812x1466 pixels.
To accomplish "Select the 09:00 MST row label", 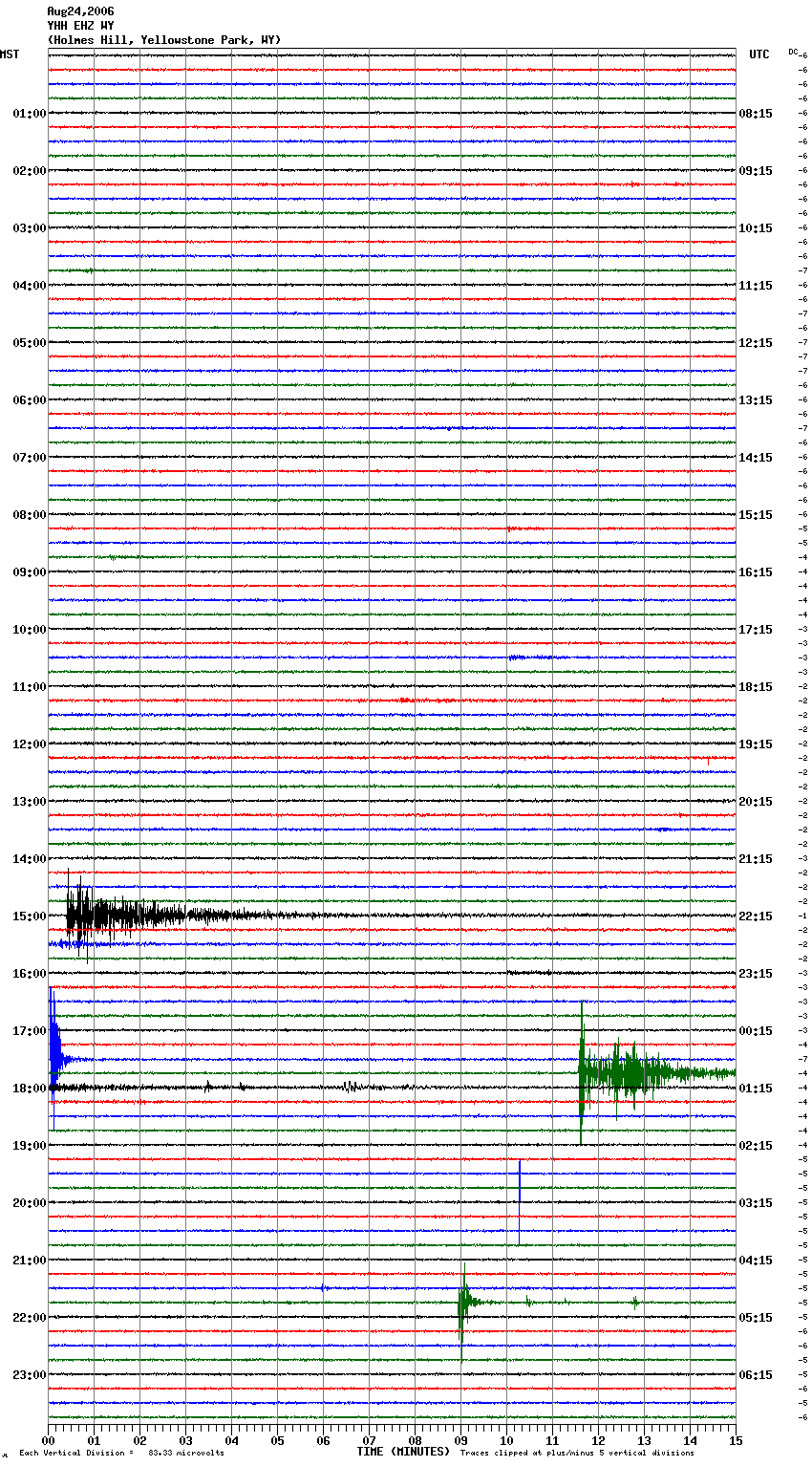I will (30, 572).
